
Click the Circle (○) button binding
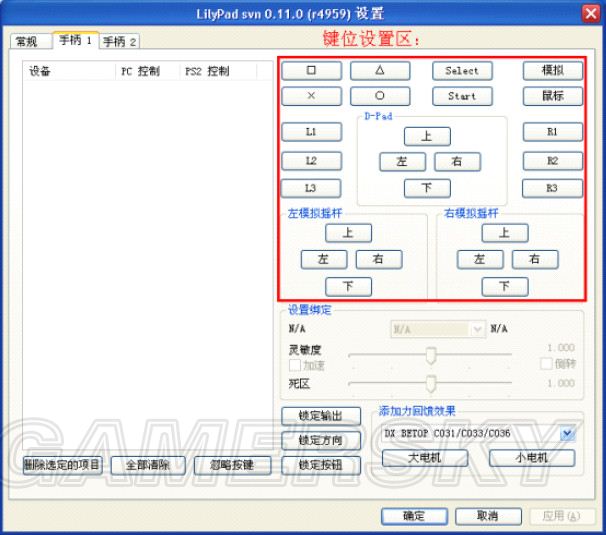(x=380, y=96)
